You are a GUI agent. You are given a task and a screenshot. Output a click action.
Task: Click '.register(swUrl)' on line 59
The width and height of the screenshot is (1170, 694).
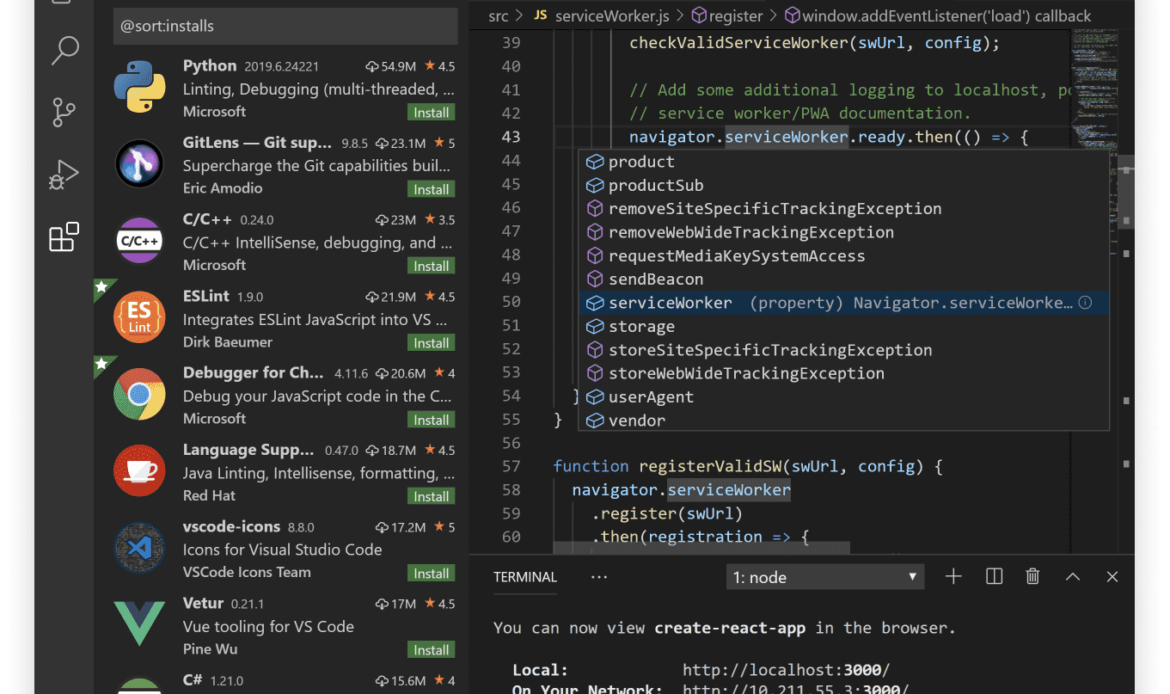[667, 513]
